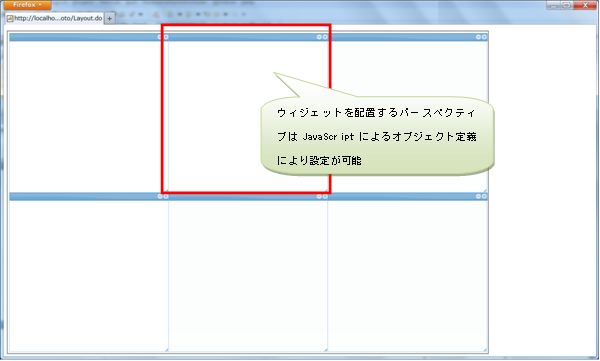The width and height of the screenshot is (600, 361).
Task: Click the left round icon in bottom-middle panel header
Action: click(x=319, y=196)
